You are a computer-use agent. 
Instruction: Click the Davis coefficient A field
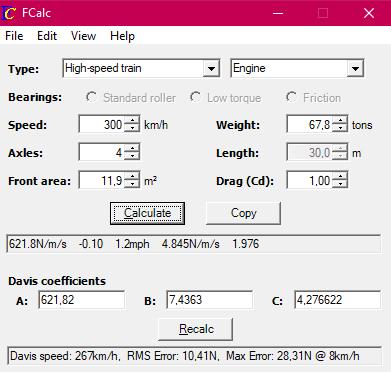[82, 300]
